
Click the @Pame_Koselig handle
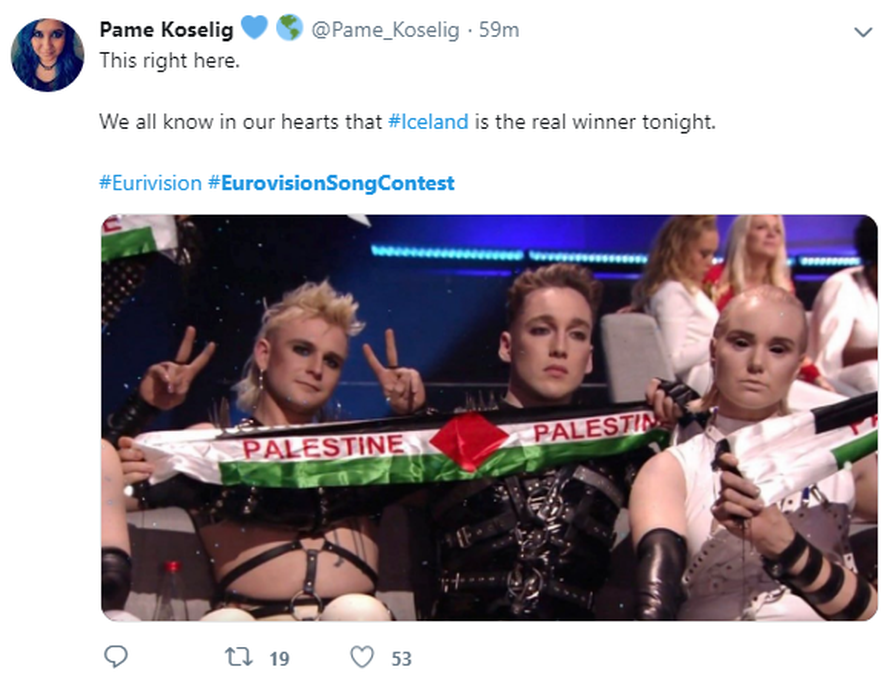point(385,30)
